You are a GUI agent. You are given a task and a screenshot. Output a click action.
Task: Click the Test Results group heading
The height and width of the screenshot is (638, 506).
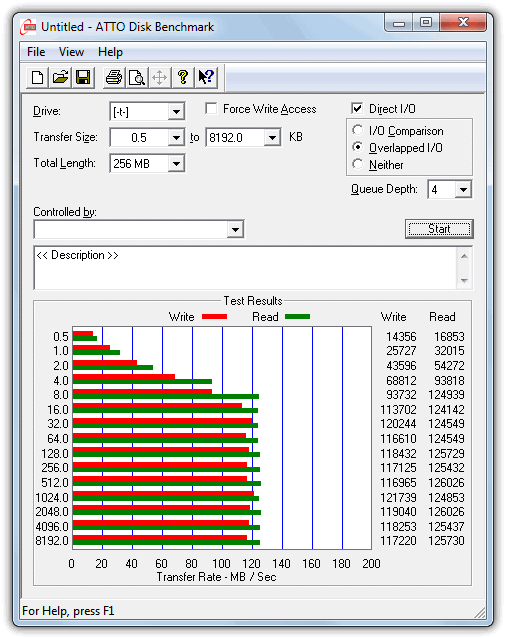click(x=253, y=301)
